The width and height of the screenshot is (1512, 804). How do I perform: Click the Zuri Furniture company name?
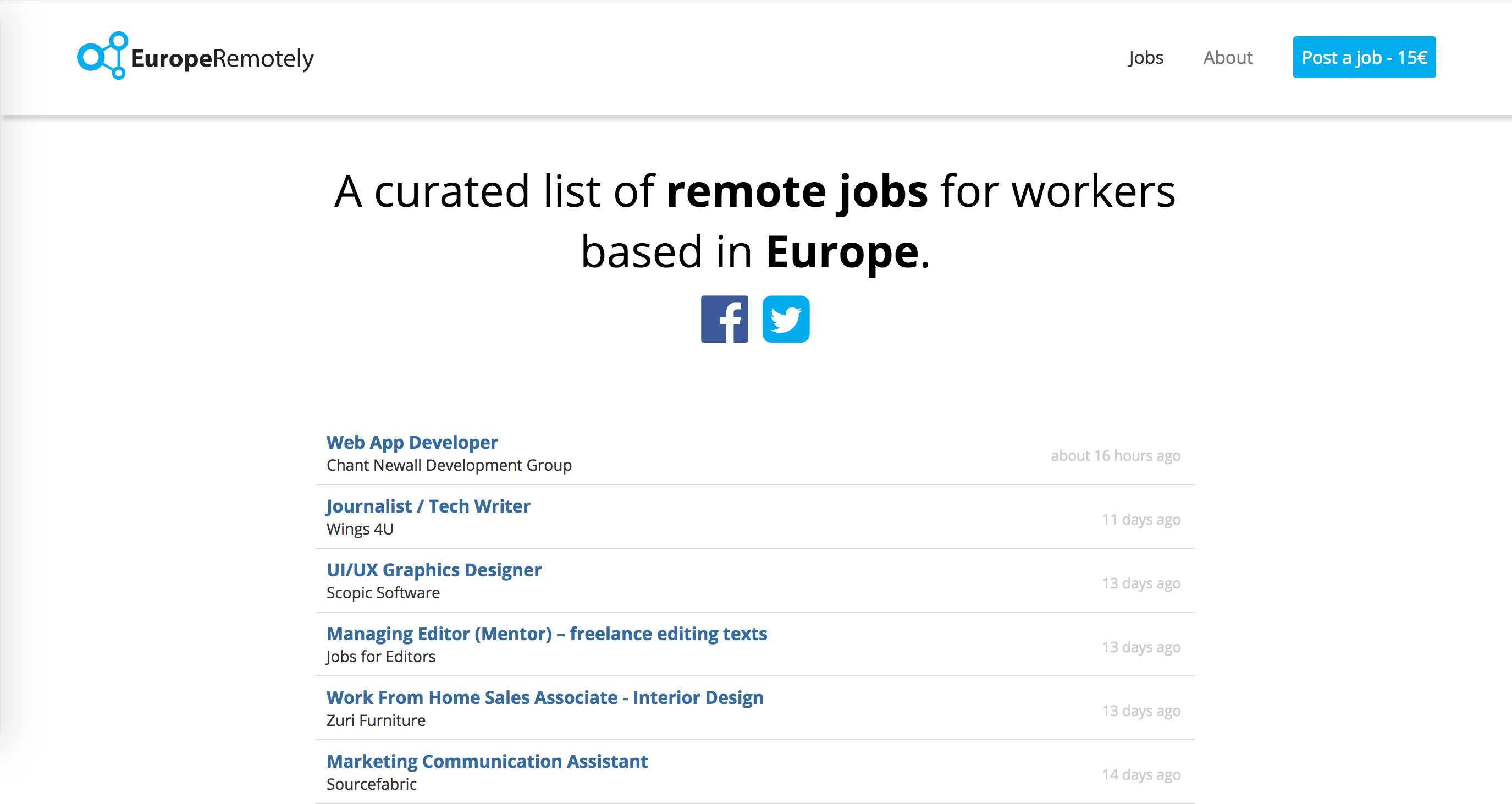click(376, 720)
